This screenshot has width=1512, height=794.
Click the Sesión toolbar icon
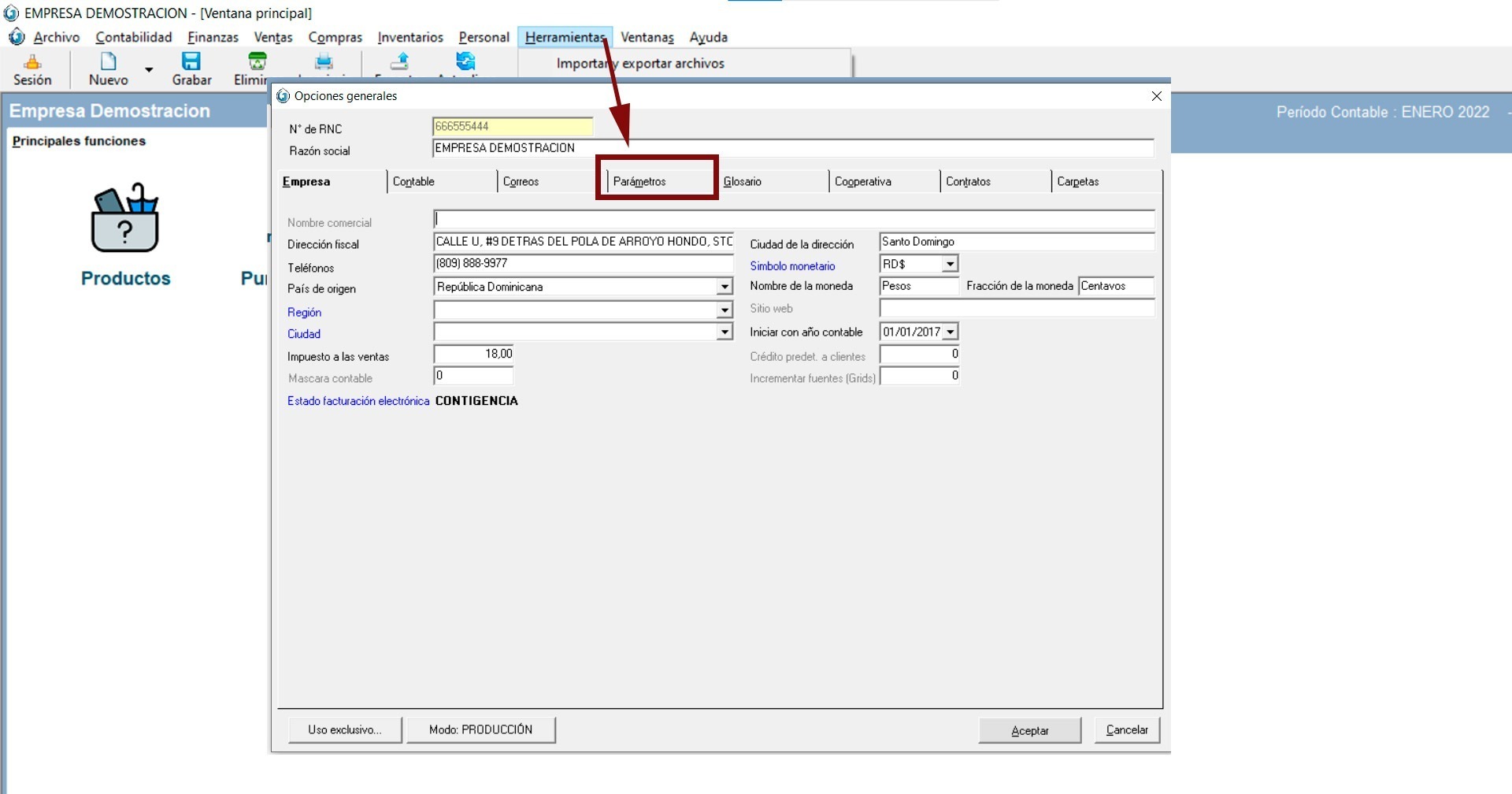click(x=32, y=62)
